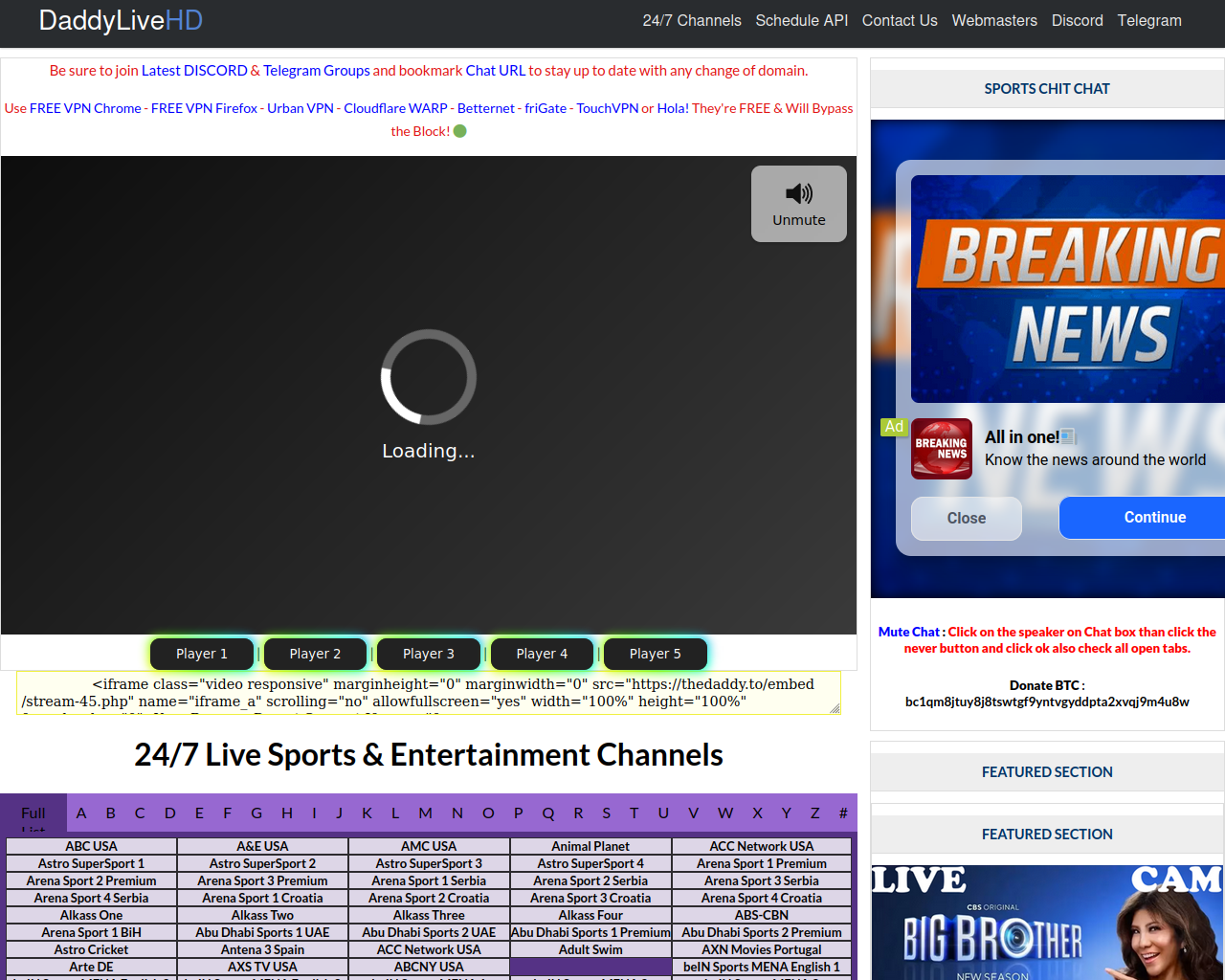Open Telegram Groups link
Screen dimensions: 1225x980
coord(317,70)
